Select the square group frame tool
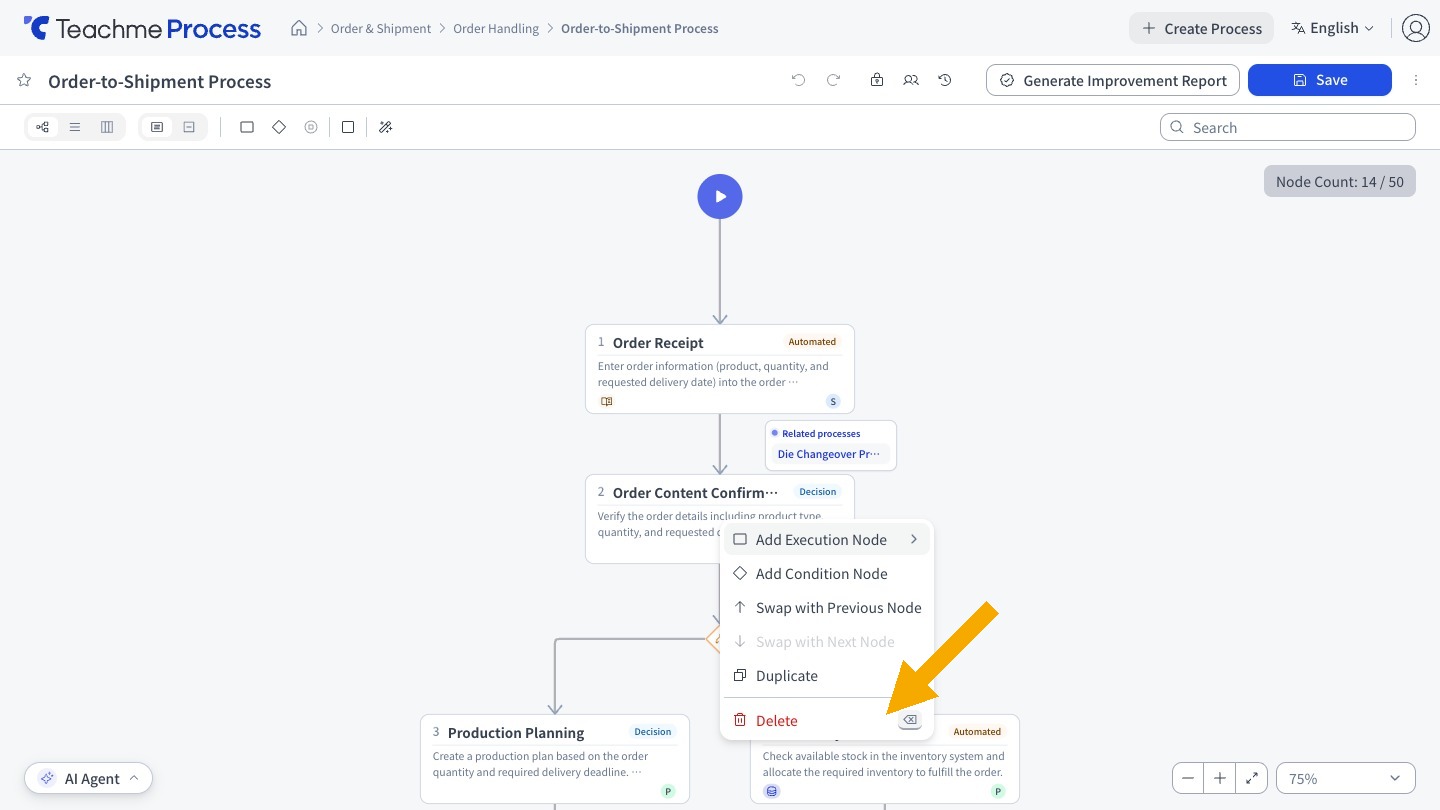This screenshot has height=810, width=1440. tap(348, 127)
